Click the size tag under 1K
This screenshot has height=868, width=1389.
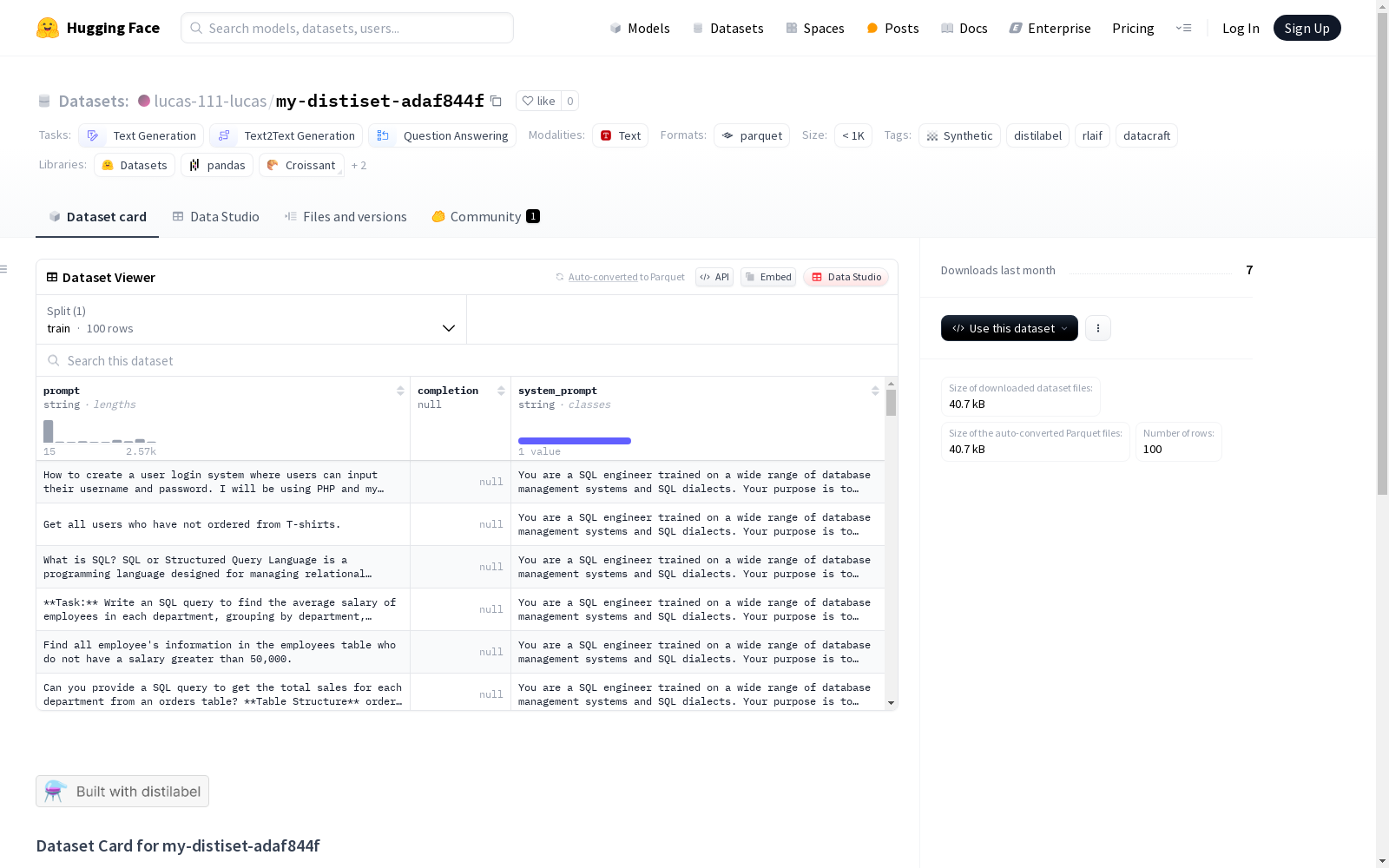click(x=852, y=135)
